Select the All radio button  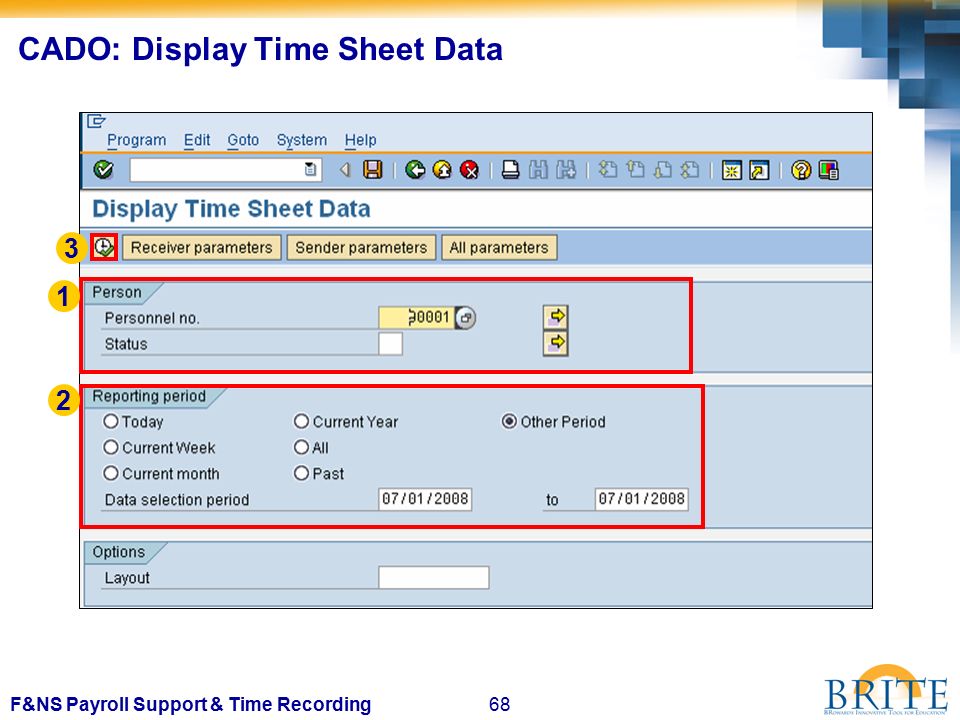[x=301, y=448]
